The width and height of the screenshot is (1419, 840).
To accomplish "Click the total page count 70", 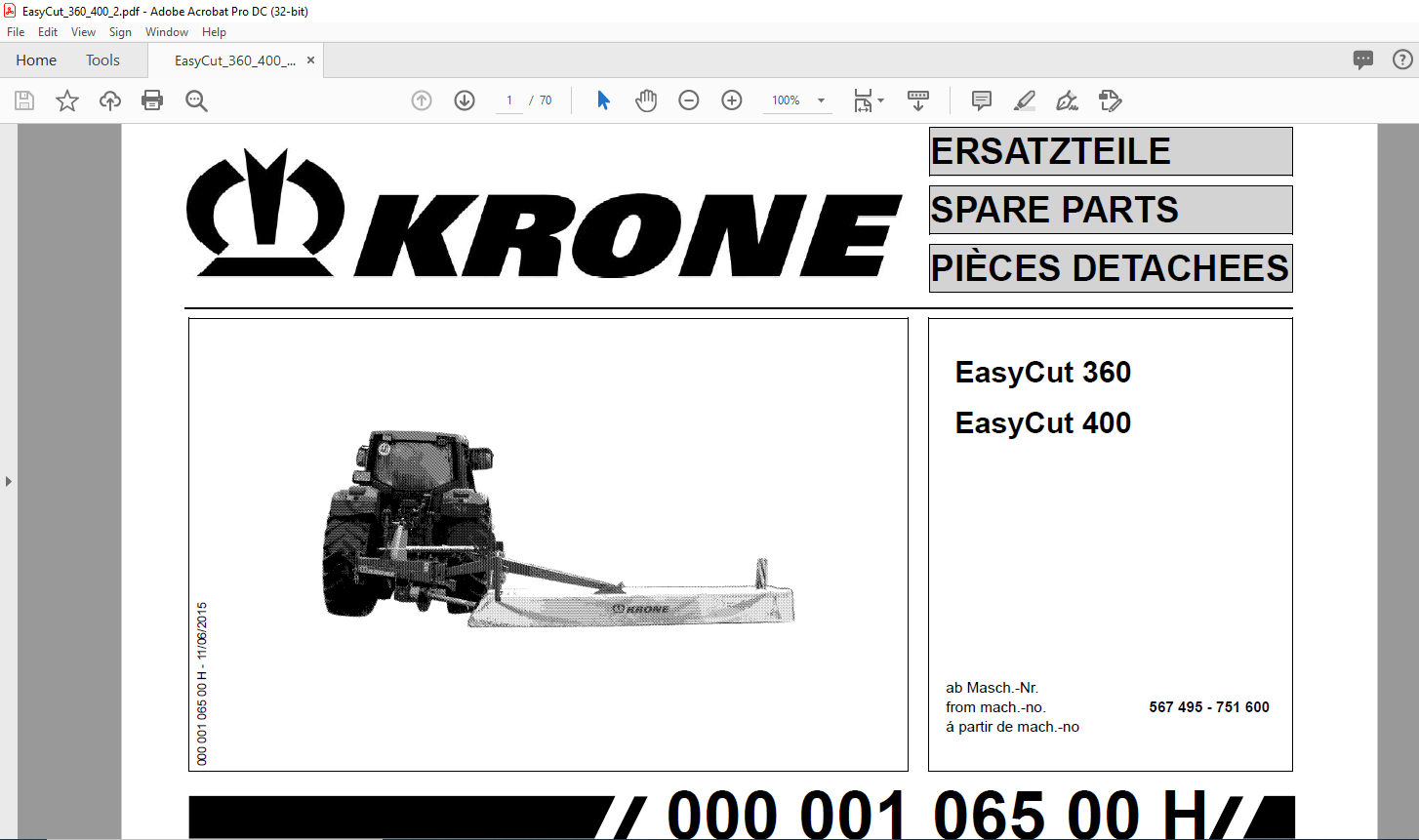I will 546,100.
